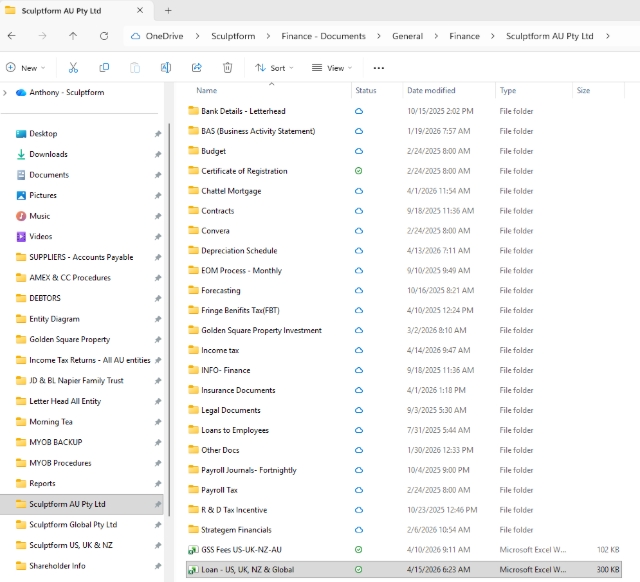Click the sidebar vertical scrollbar
Image resolution: width=640 pixels, height=582 pixels.
[x=169, y=319]
